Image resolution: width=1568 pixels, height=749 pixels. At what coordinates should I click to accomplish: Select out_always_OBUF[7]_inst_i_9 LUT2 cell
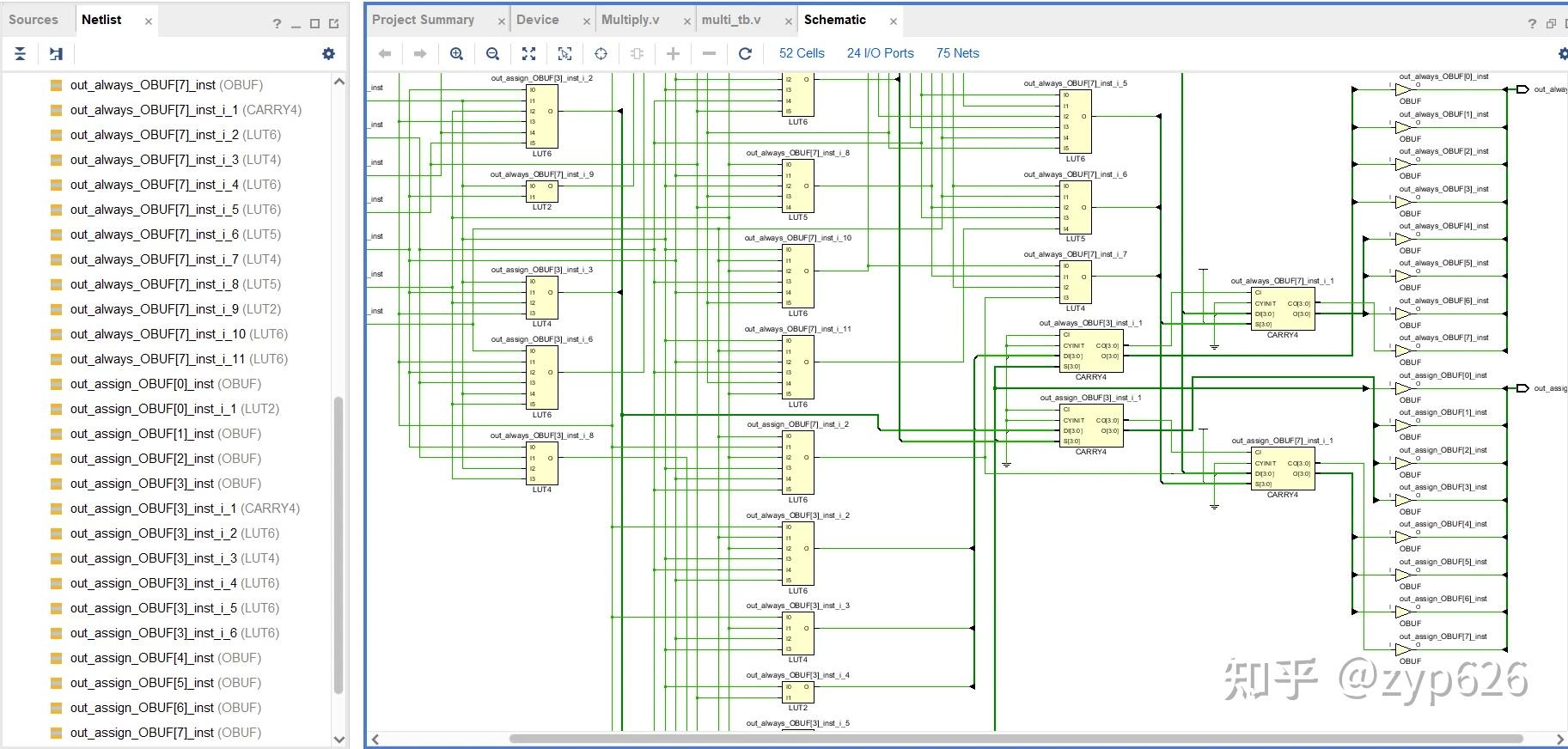pyautogui.click(x=165, y=309)
